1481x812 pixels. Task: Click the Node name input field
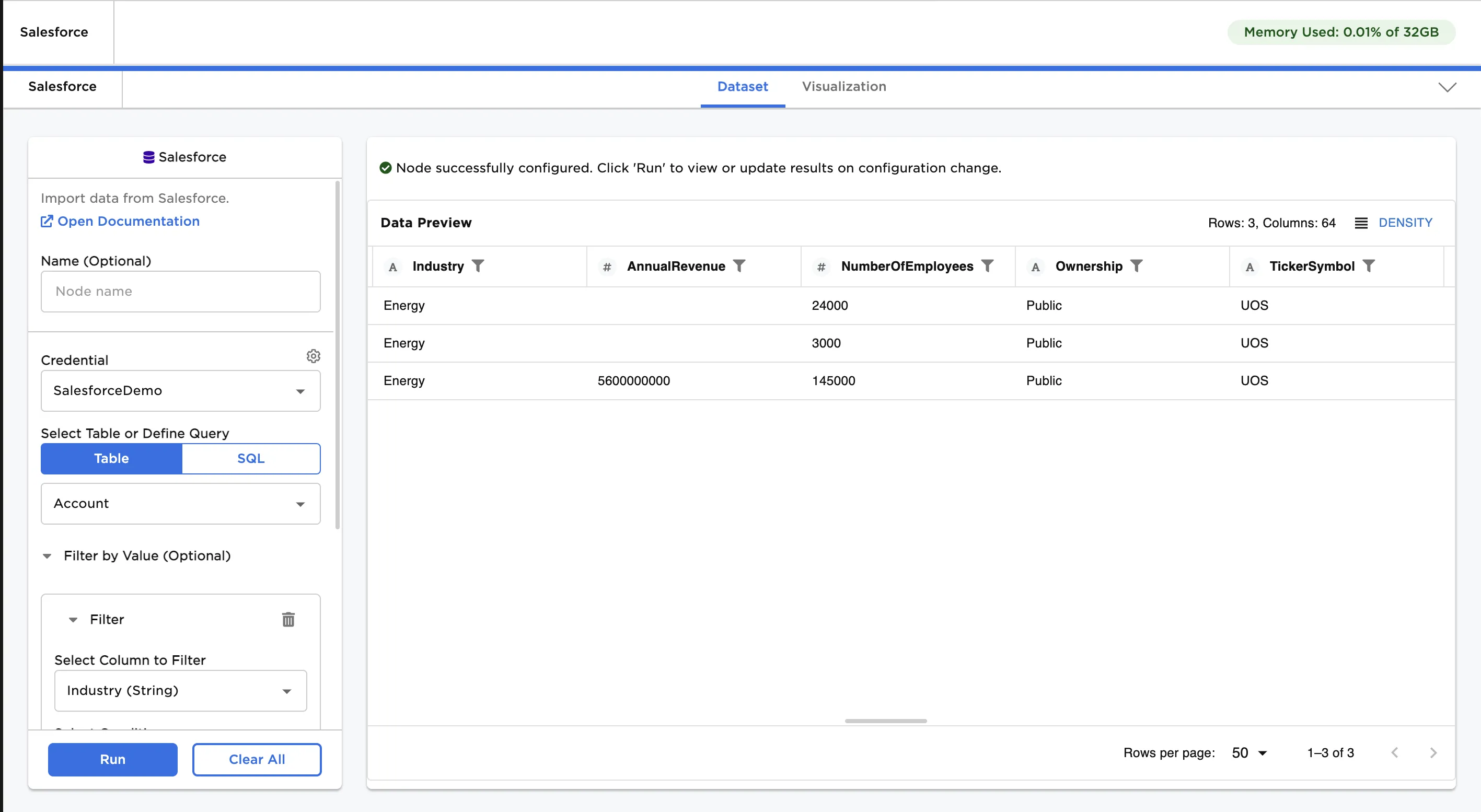(180, 292)
